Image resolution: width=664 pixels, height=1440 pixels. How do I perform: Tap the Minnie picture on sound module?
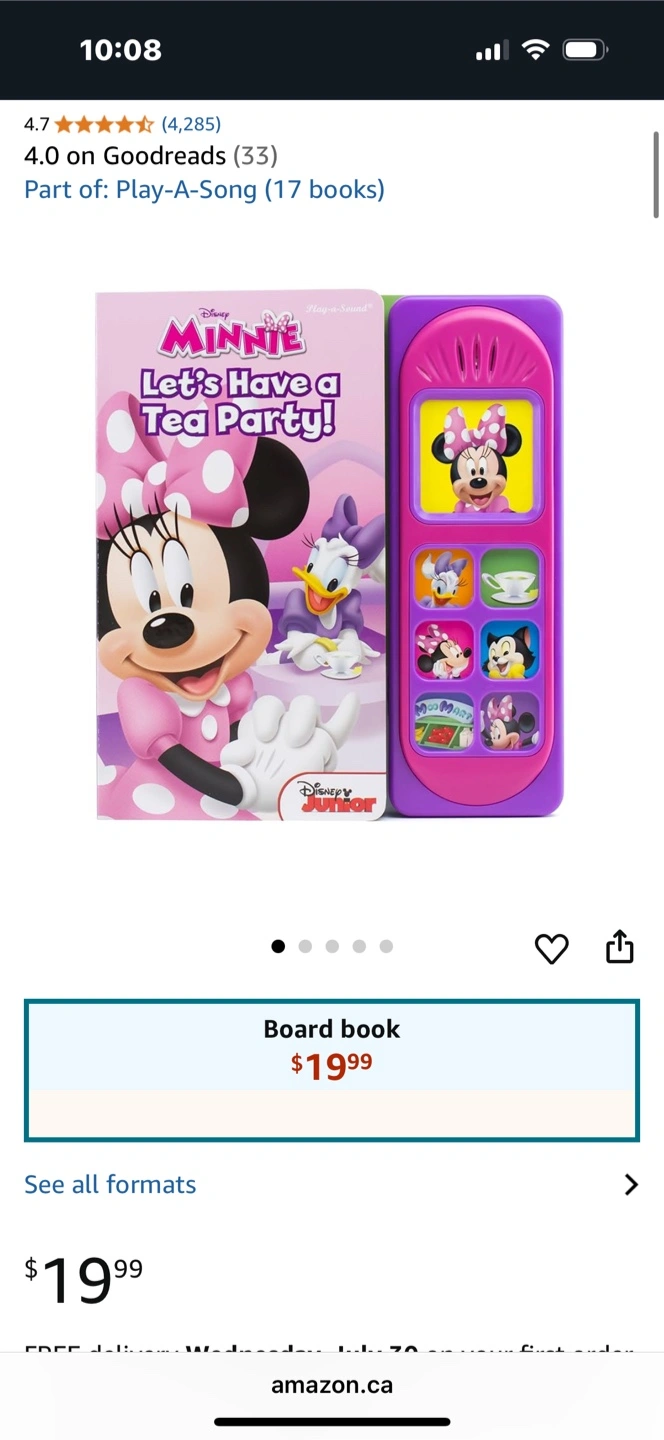[476, 457]
